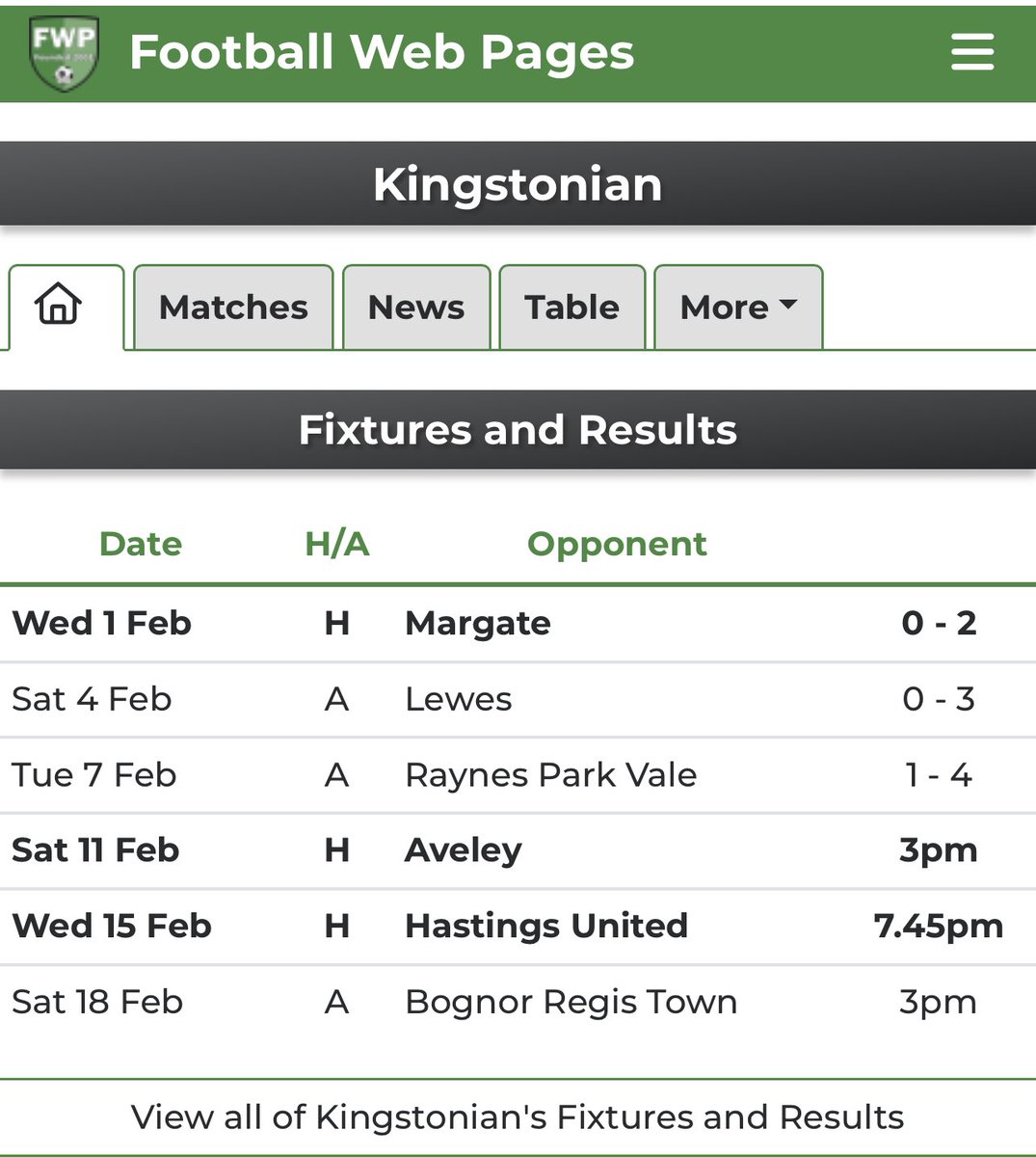
Task: Click the 1 - 4 score
Action: tap(939, 775)
